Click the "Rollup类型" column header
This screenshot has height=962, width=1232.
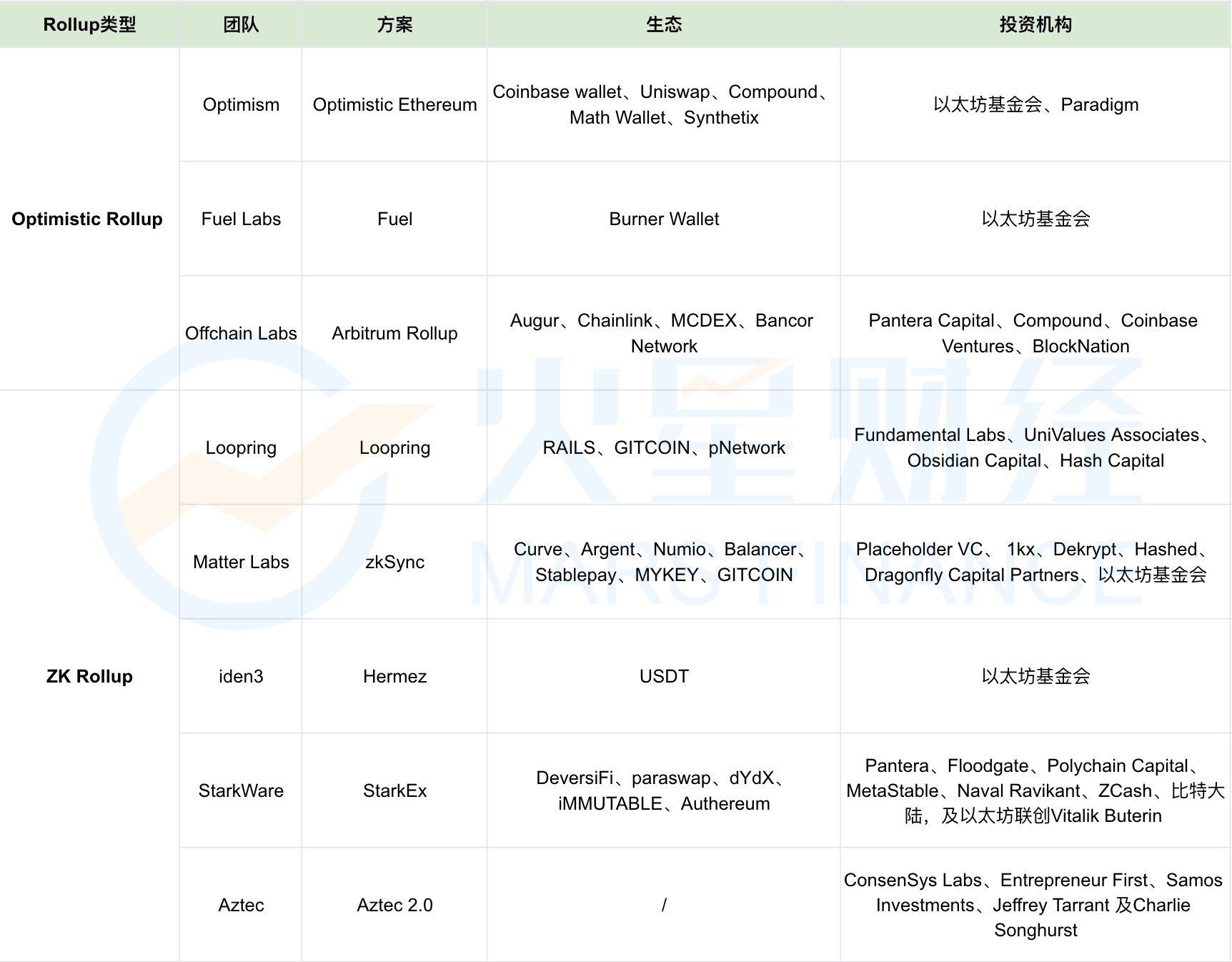[89, 24]
